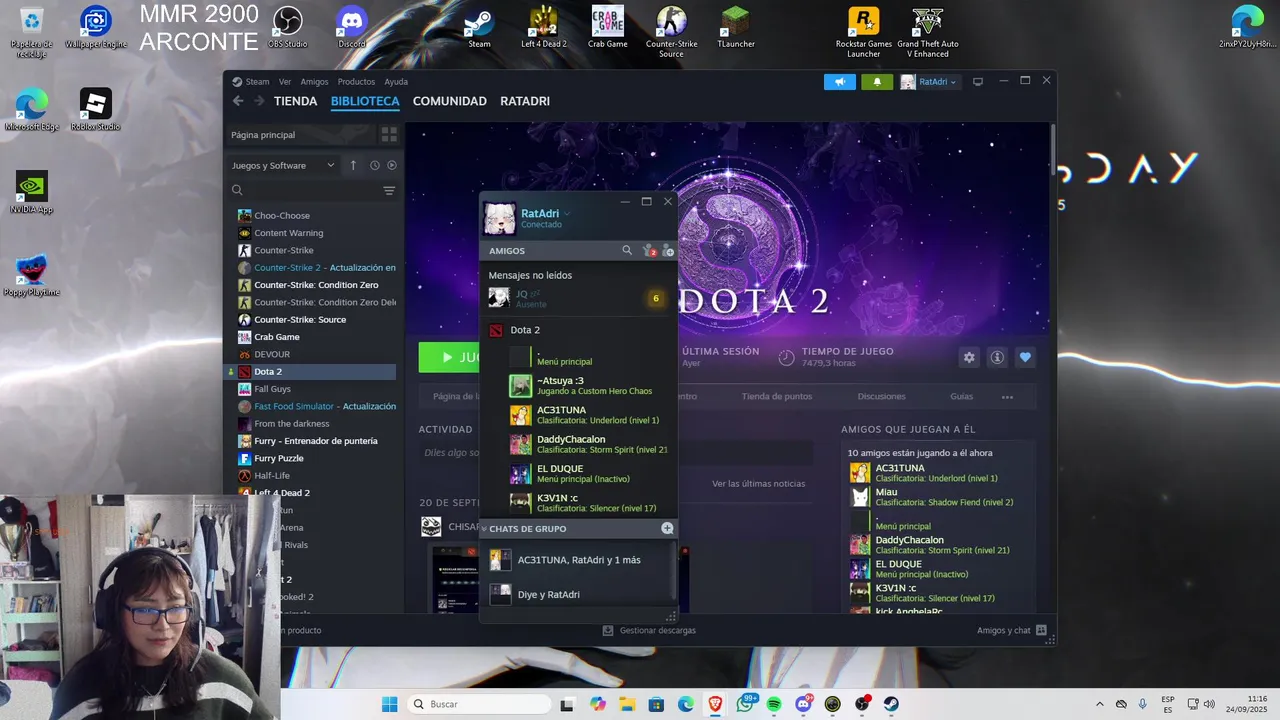Open Wallpaper Engine desktop icon
This screenshot has width=1280, height=720.
point(96,27)
